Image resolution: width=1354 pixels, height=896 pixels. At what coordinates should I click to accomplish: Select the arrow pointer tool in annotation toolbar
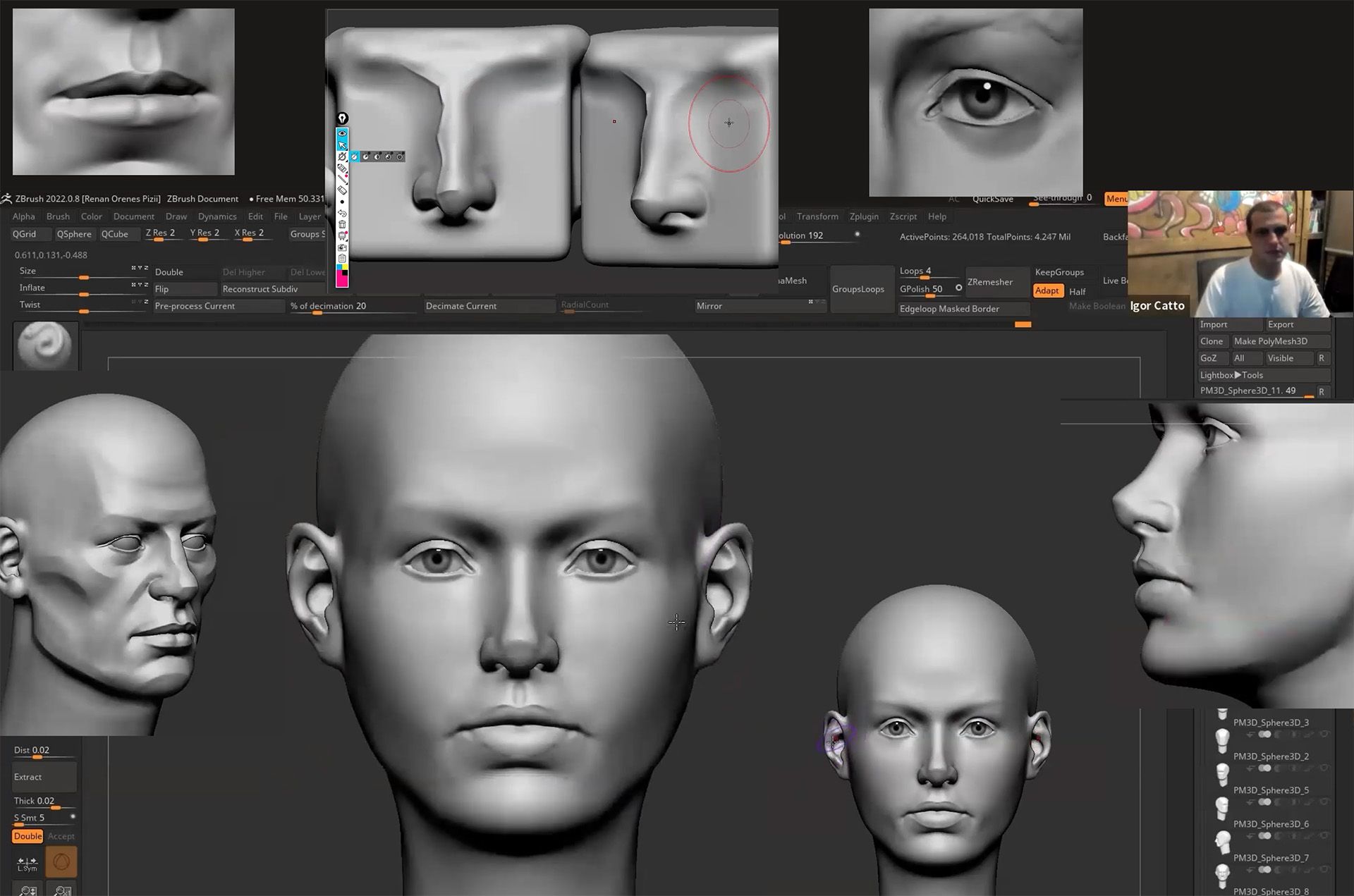342,145
